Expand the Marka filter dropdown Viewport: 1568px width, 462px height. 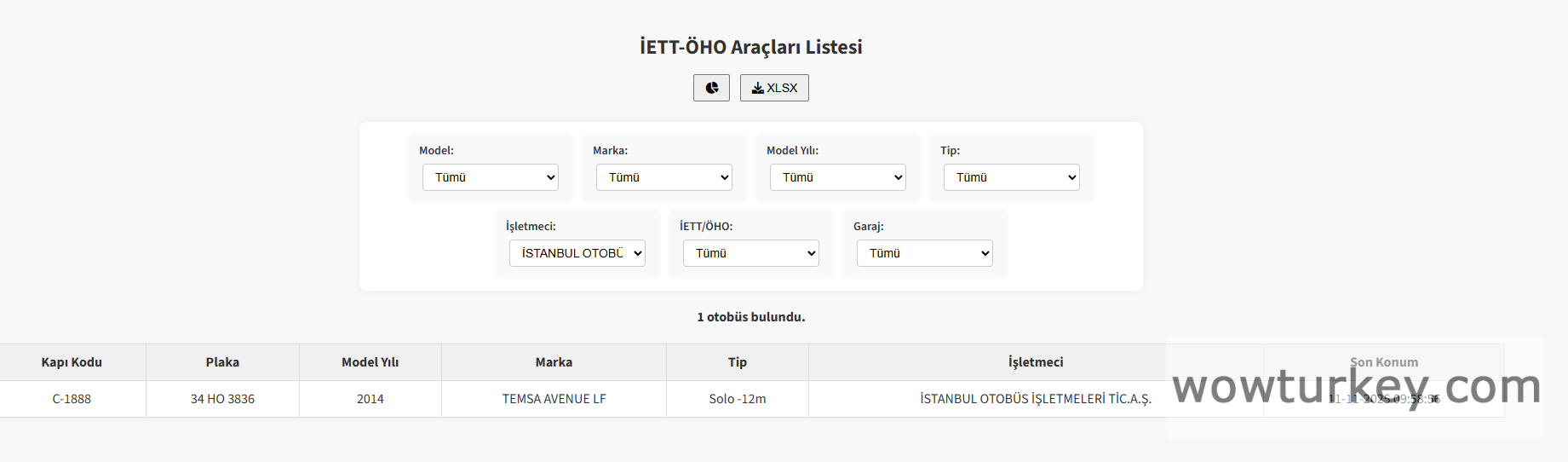[x=664, y=177]
